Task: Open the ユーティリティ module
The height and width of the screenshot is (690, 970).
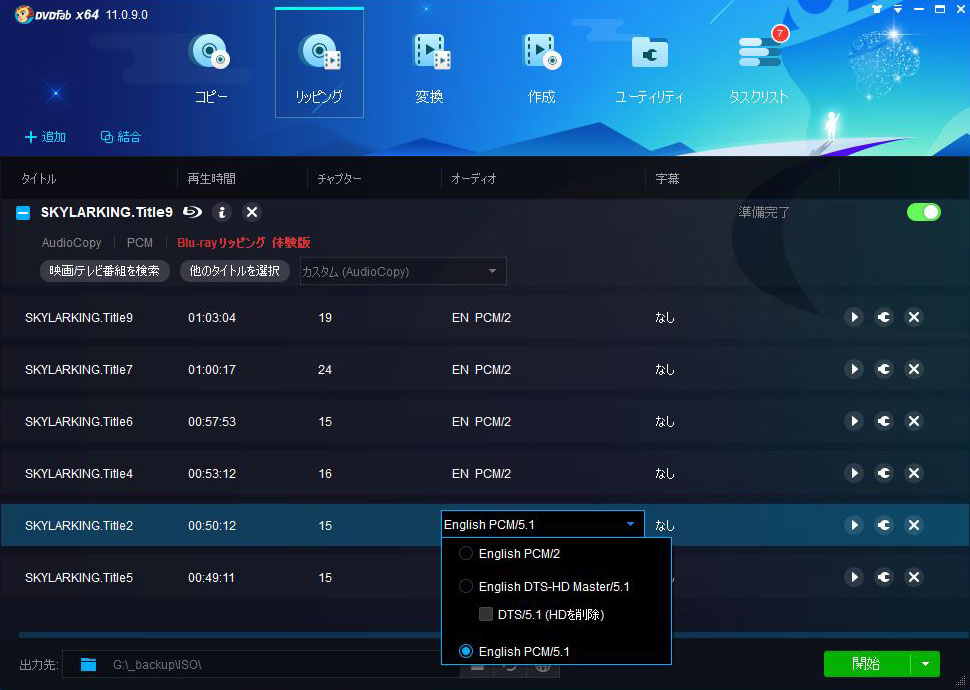Action: pos(650,69)
